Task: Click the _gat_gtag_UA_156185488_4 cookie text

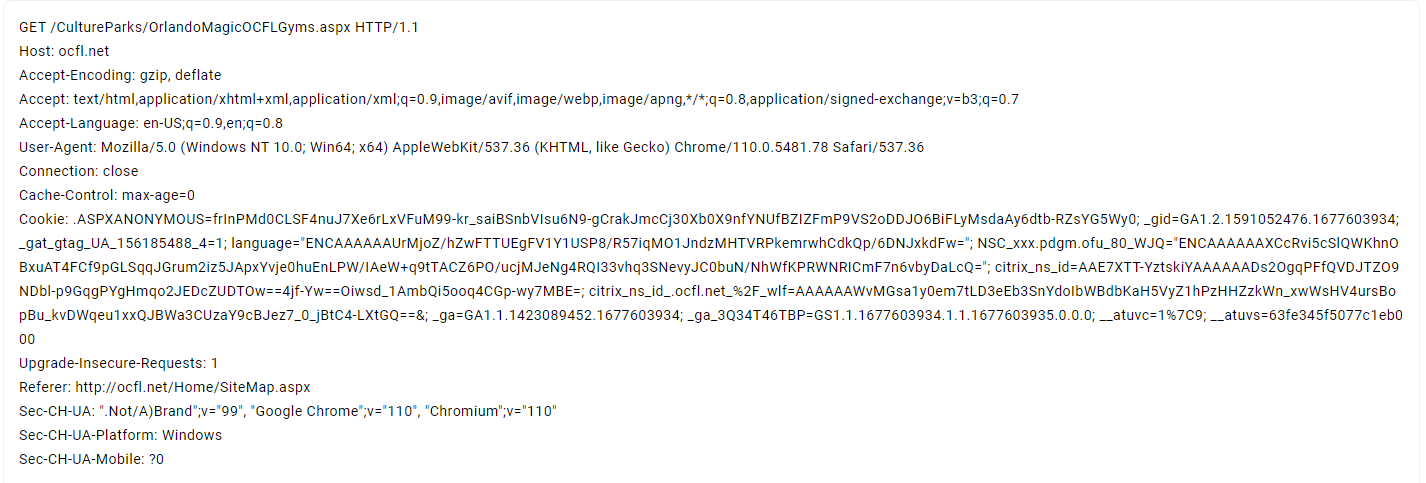Action: (x=124, y=243)
